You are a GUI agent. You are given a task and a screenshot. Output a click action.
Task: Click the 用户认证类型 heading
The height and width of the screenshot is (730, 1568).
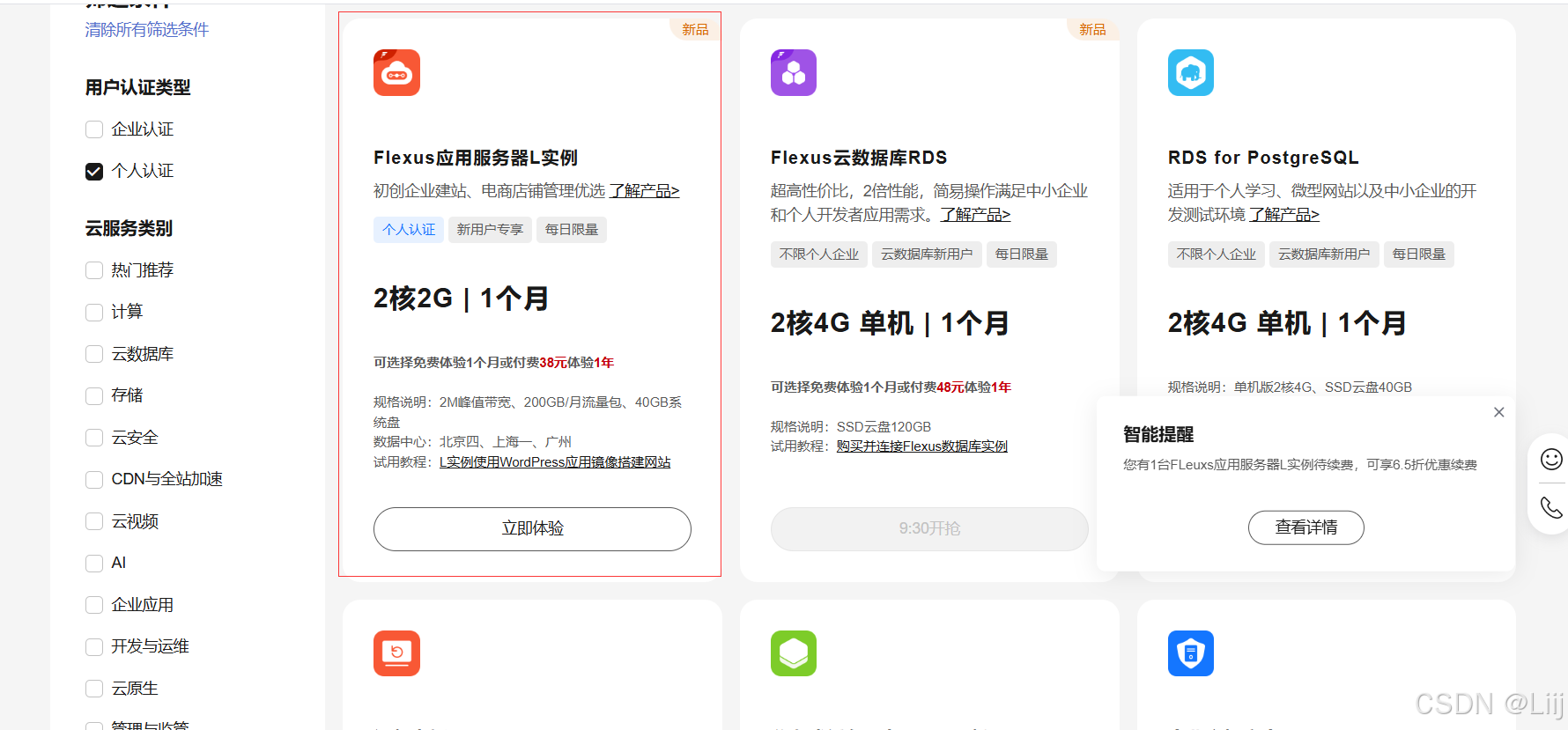pyautogui.click(x=138, y=87)
